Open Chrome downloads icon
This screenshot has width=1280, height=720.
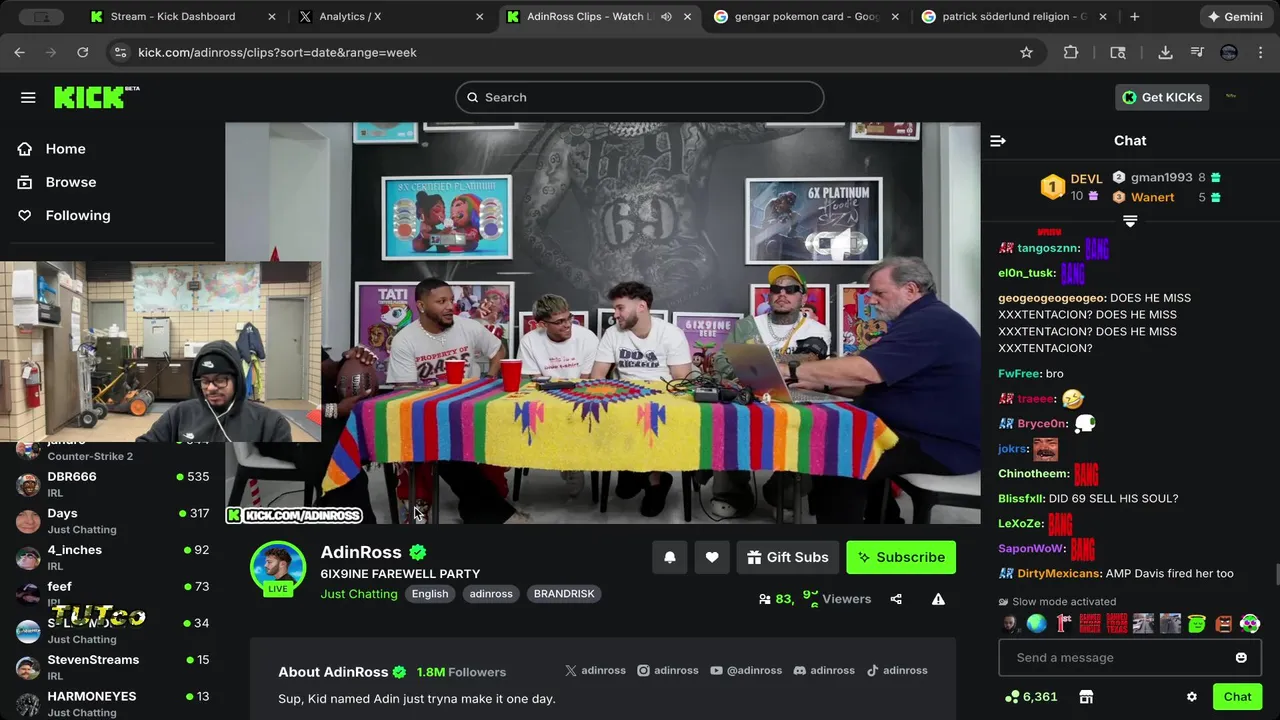click(x=1165, y=52)
